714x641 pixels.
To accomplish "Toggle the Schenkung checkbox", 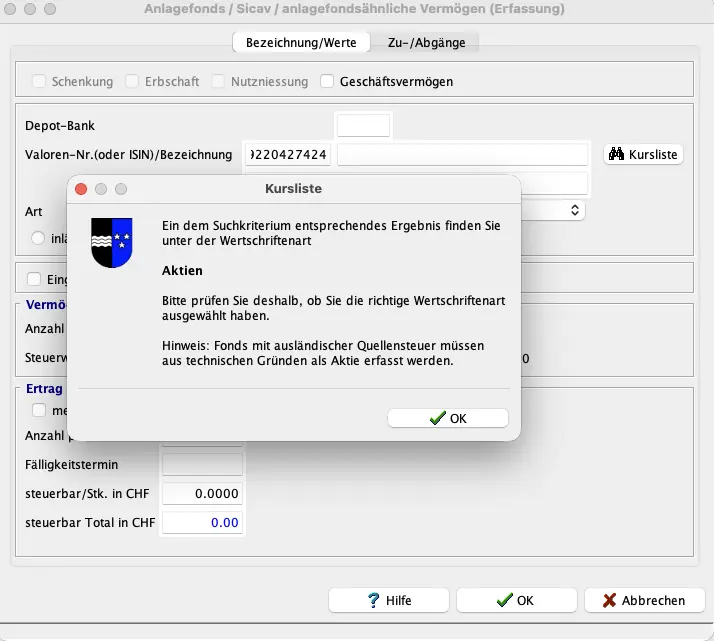I will [39, 81].
